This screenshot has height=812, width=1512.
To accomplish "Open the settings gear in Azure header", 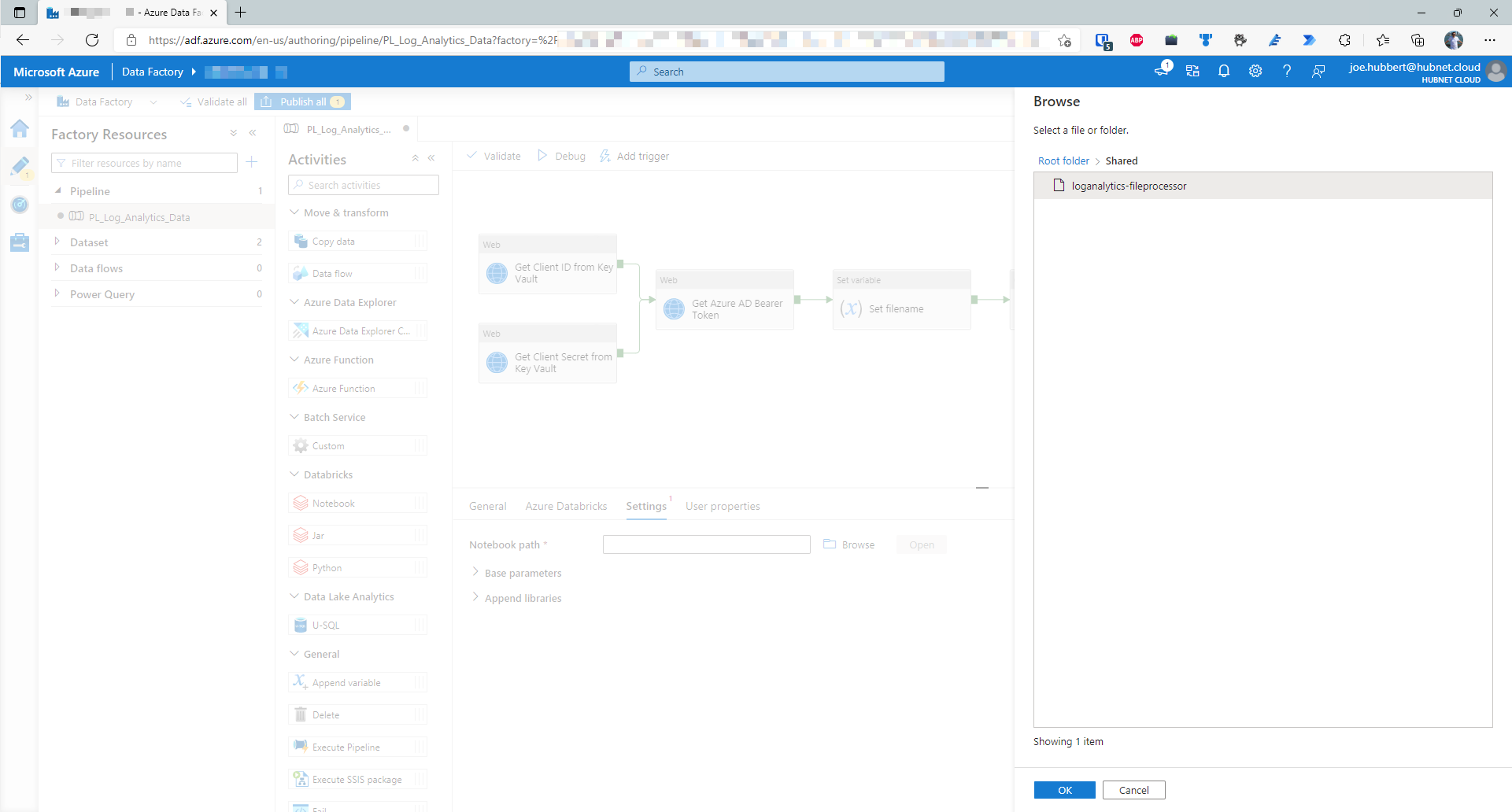I will 1255,72.
